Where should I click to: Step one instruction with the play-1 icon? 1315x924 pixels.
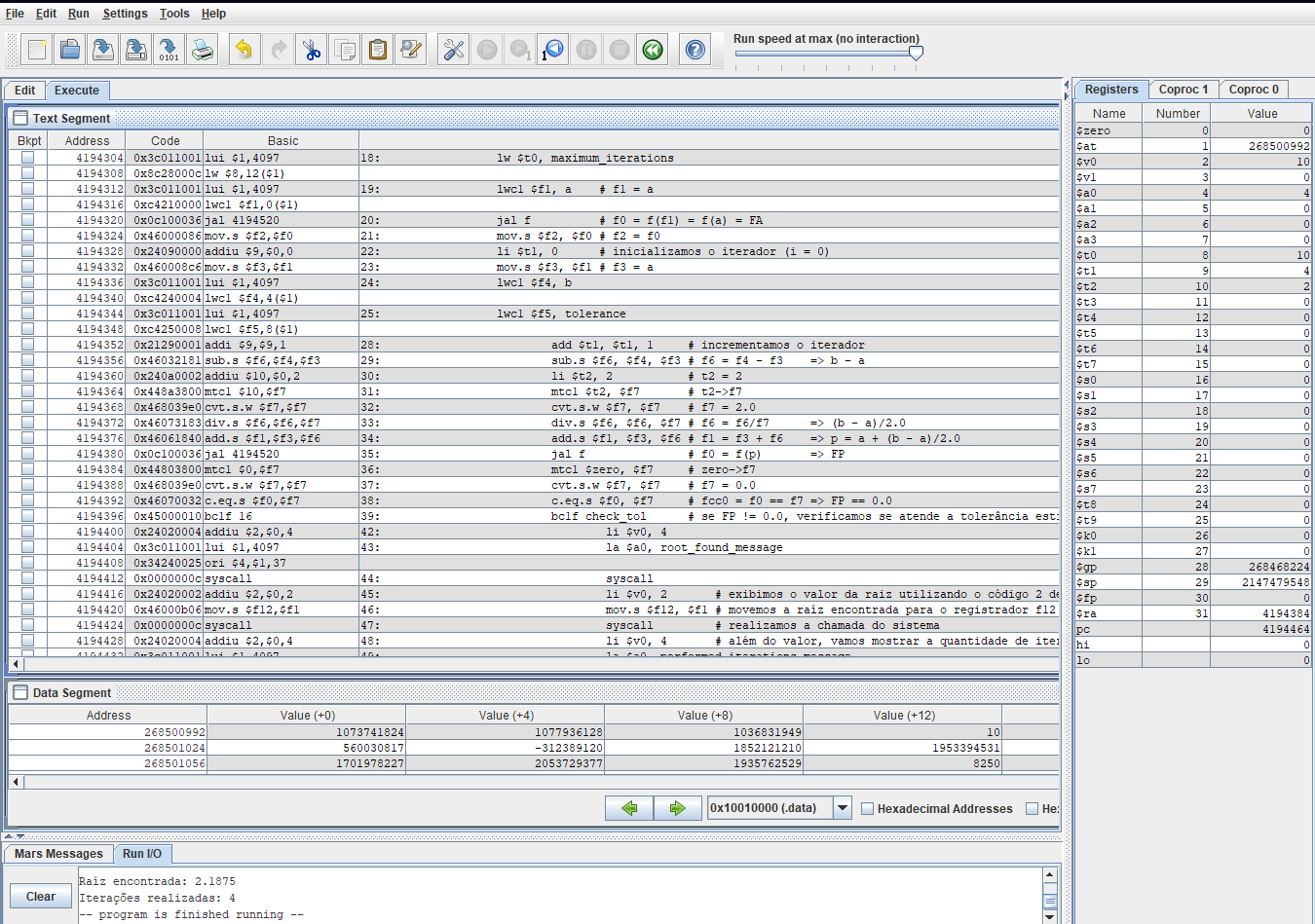pos(520,50)
